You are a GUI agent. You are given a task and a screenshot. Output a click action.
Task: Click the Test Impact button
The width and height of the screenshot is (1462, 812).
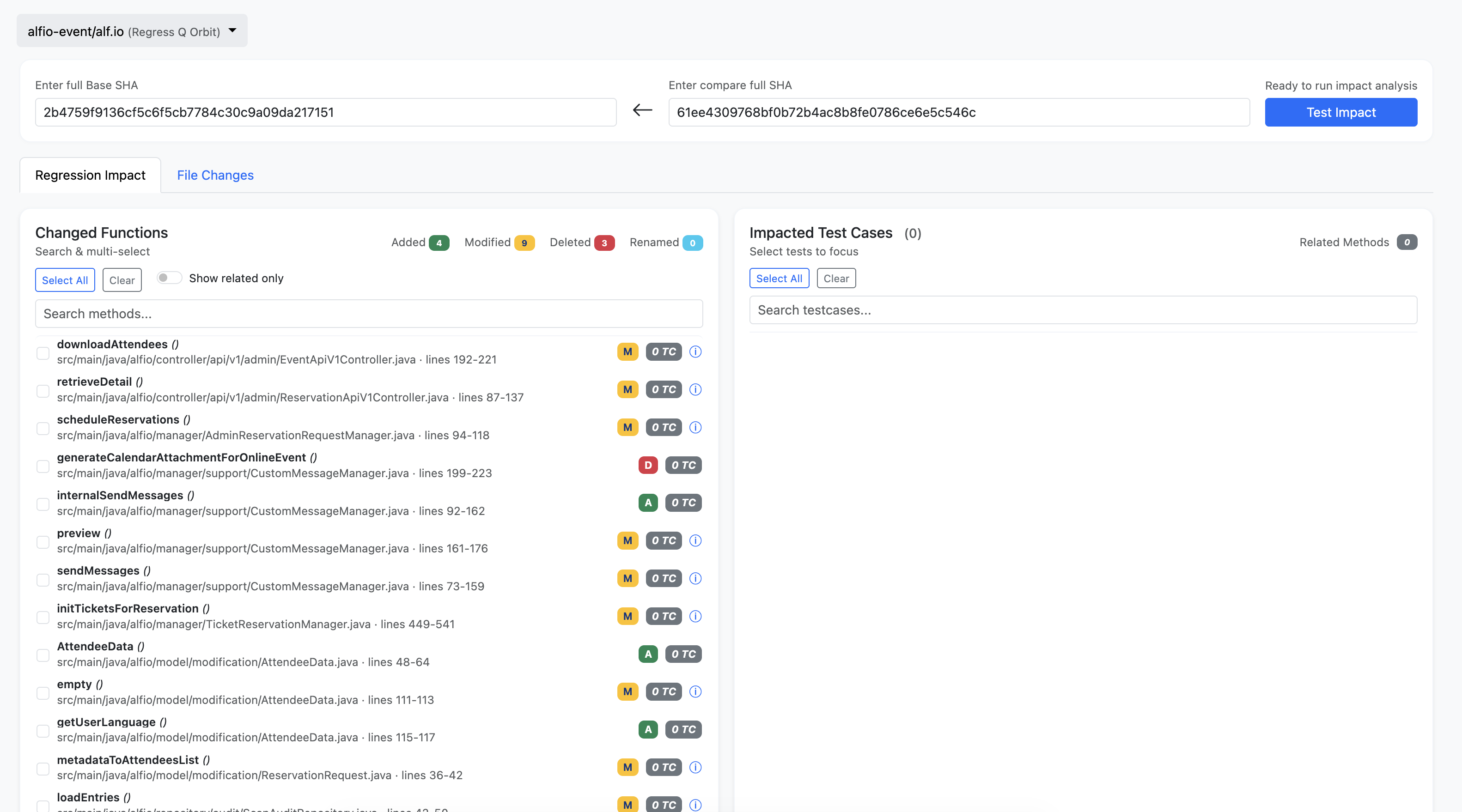coord(1340,112)
